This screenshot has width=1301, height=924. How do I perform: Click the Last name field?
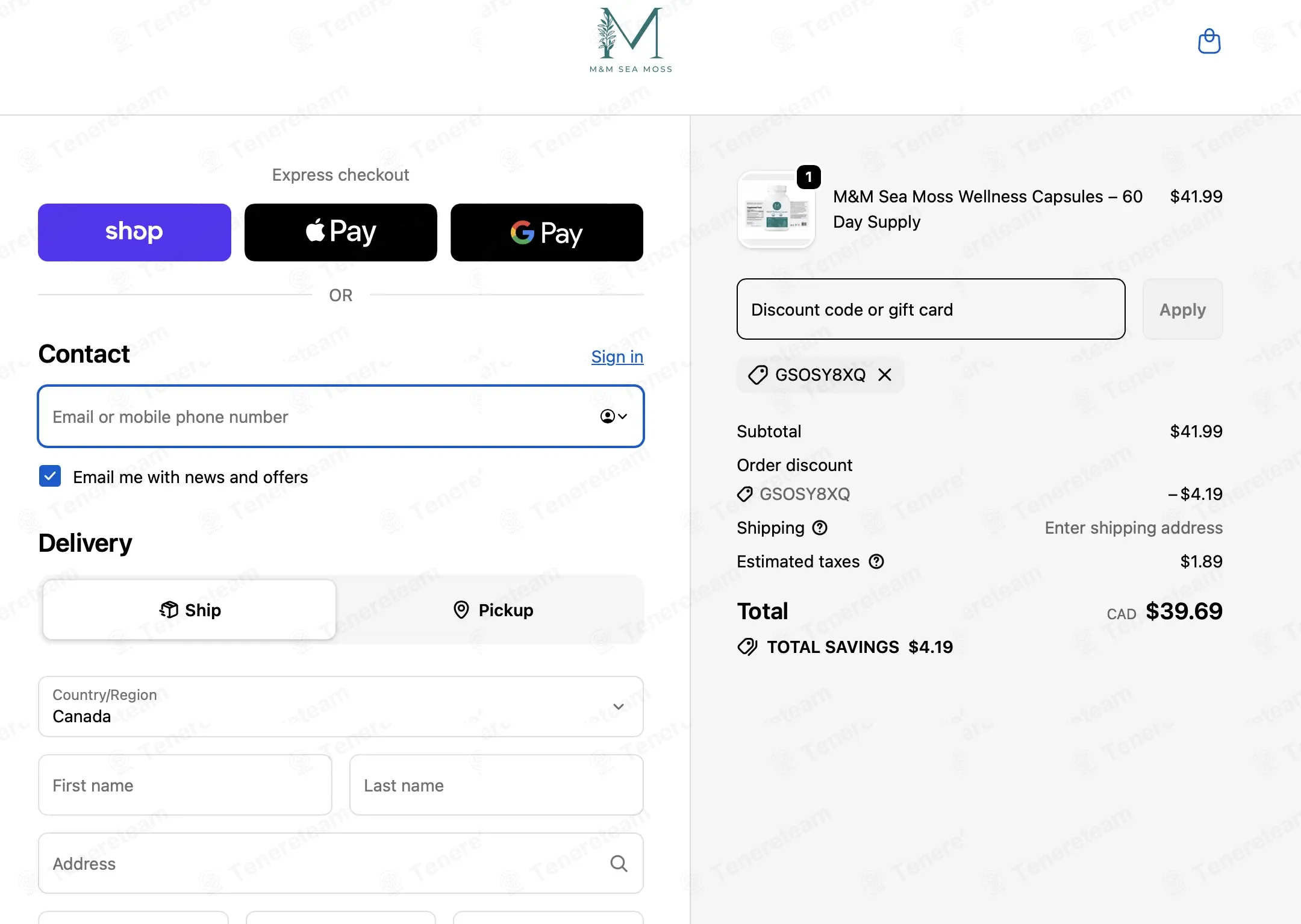point(496,785)
